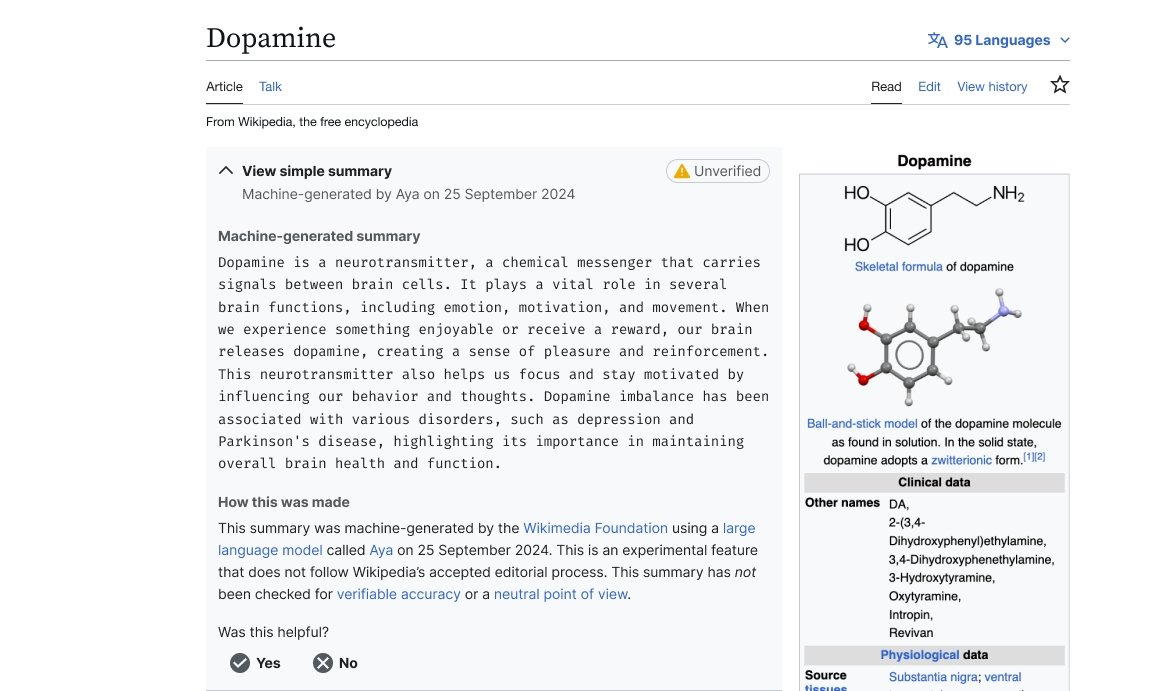The height and width of the screenshot is (691, 1152).
Task: Open the language switcher via translate icon
Action: pyautogui.click(x=937, y=40)
